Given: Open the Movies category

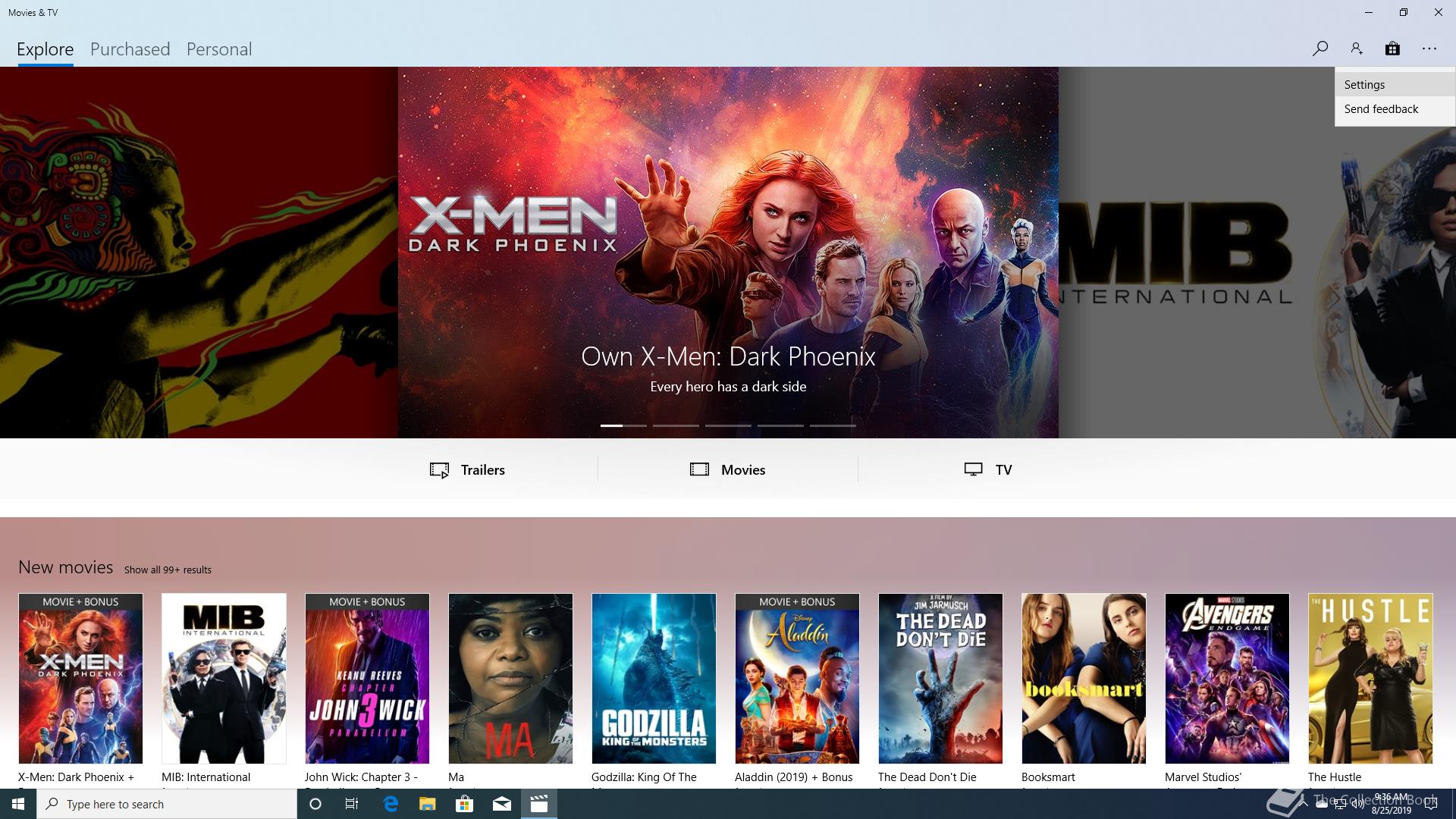Looking at the screenshot, I should tap(727, 469).
